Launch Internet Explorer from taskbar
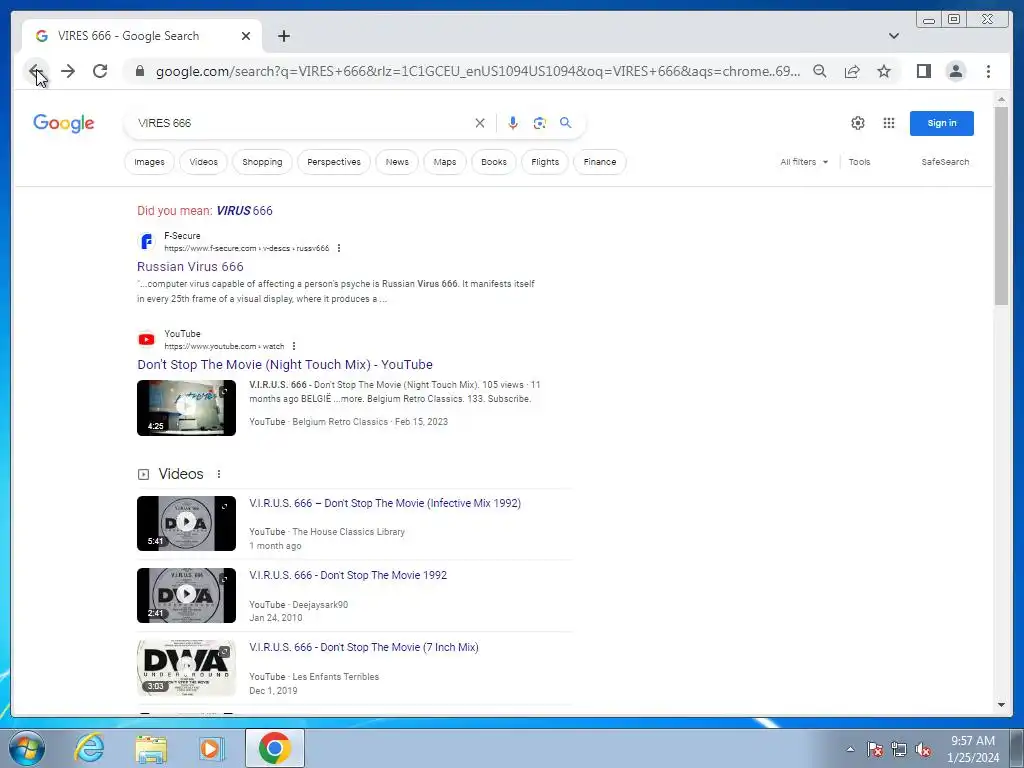 pyautogui.click(x=89, y=748)
